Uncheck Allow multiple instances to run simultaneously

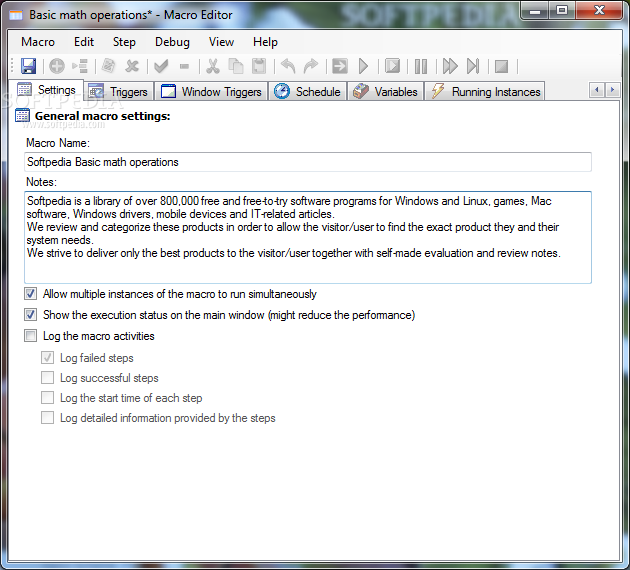tap(31, 294)
